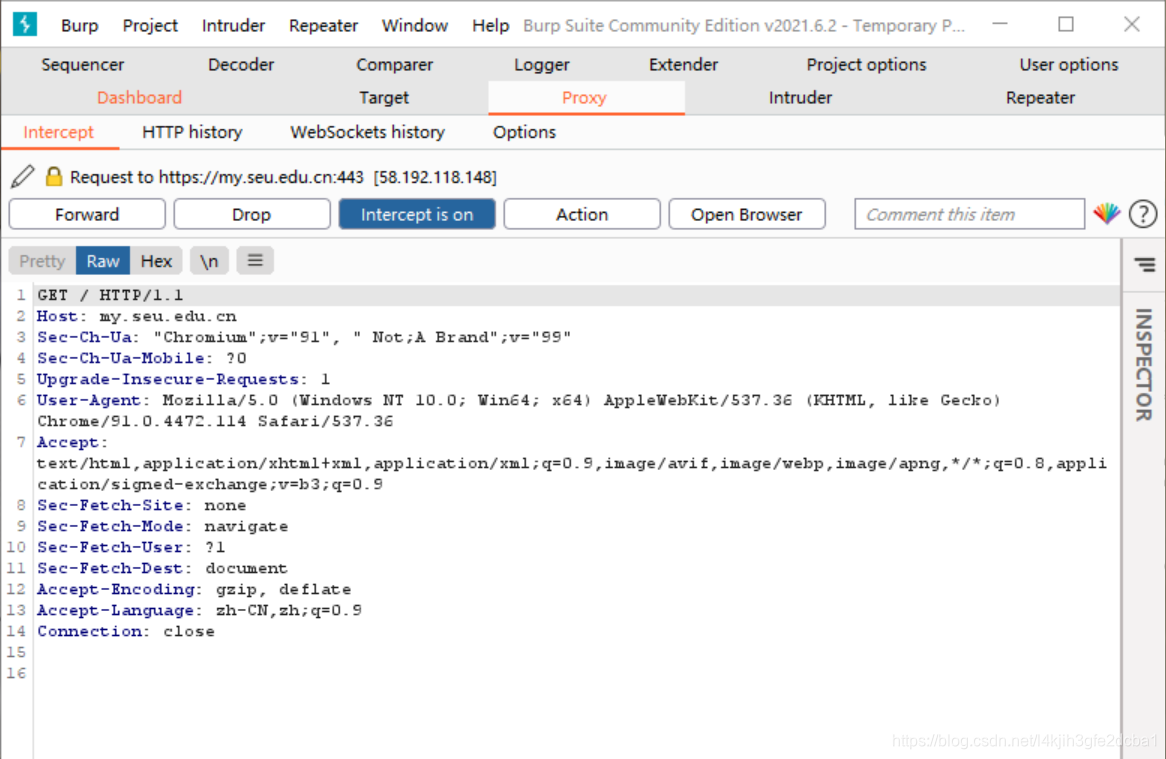
Task: Open the Project options tab
Action: (x=866, y=65)
